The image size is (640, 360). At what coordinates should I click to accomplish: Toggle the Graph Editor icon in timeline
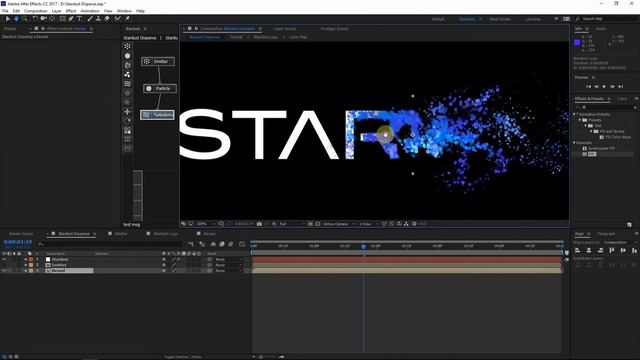coord(242,244)
